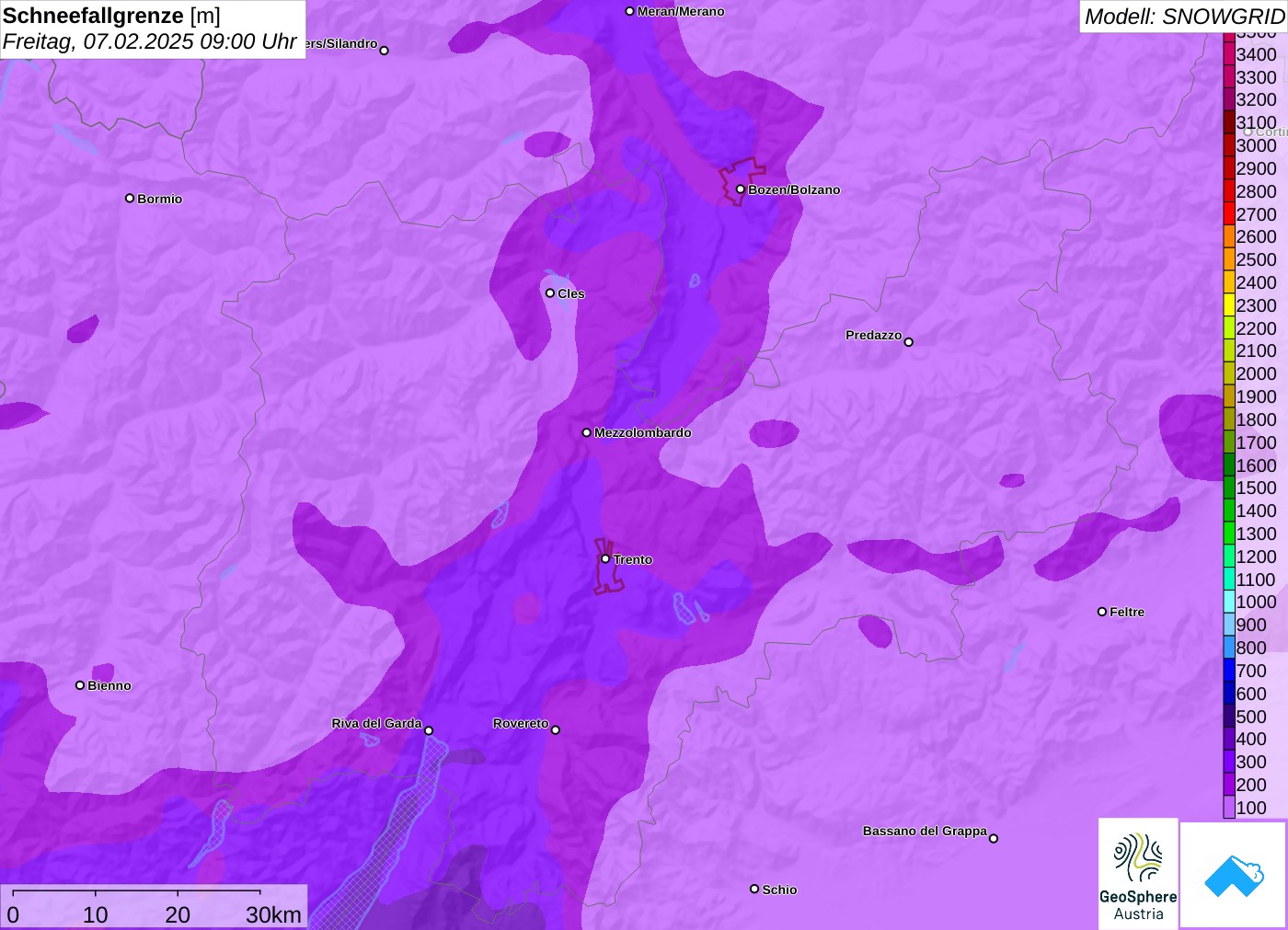1288x930 pixels.
Task: Pick the Predazzo location marker
Action: (909, 341)
